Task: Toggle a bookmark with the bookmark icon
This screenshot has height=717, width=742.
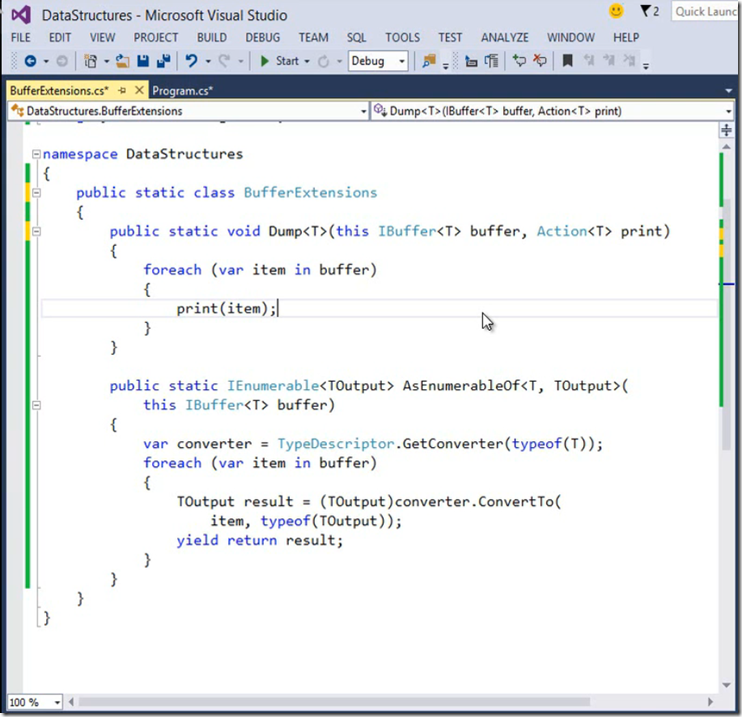Action: [x=567, y=61]
